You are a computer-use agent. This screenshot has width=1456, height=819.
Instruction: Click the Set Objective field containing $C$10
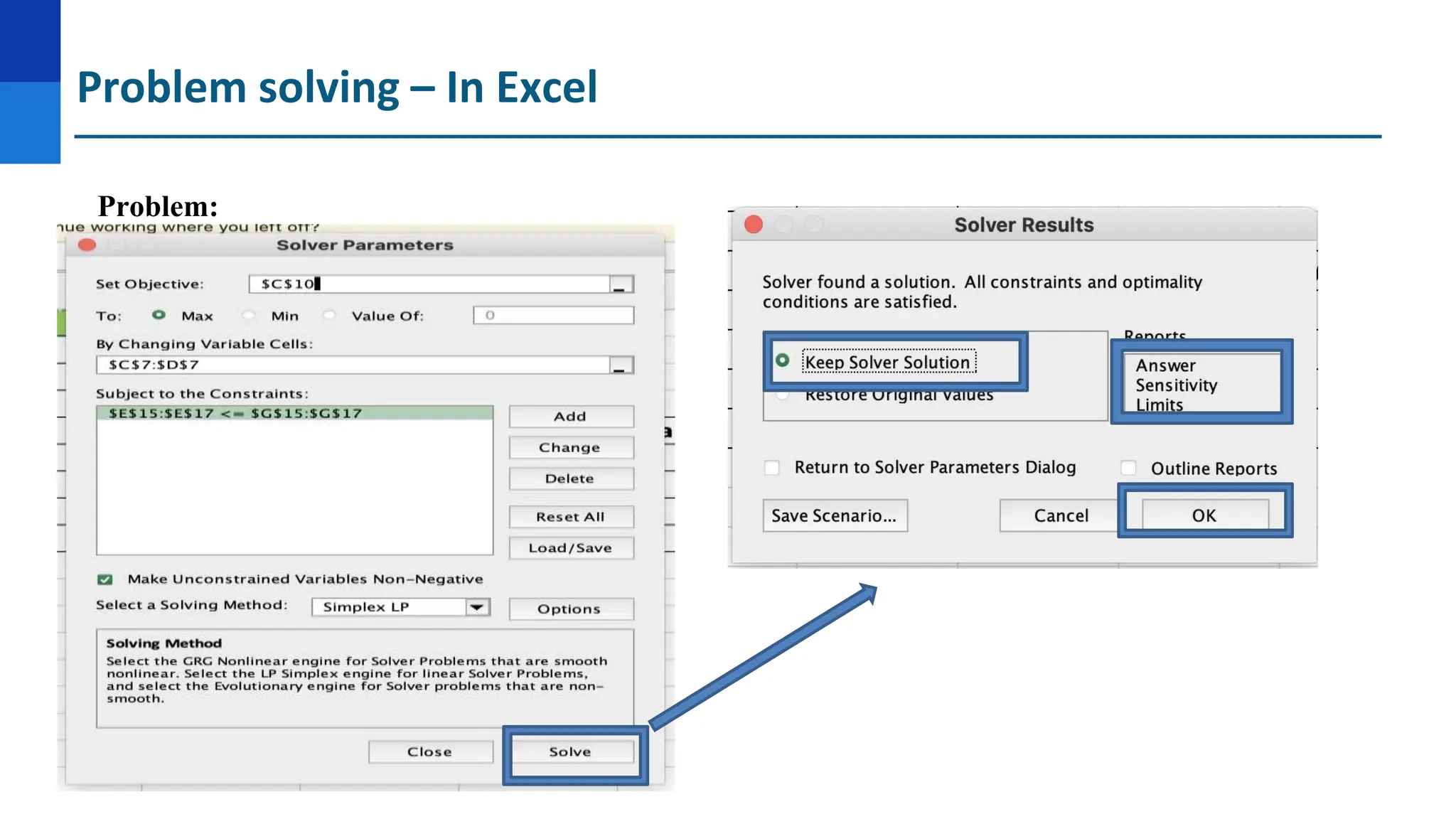(x=429, y=284)
